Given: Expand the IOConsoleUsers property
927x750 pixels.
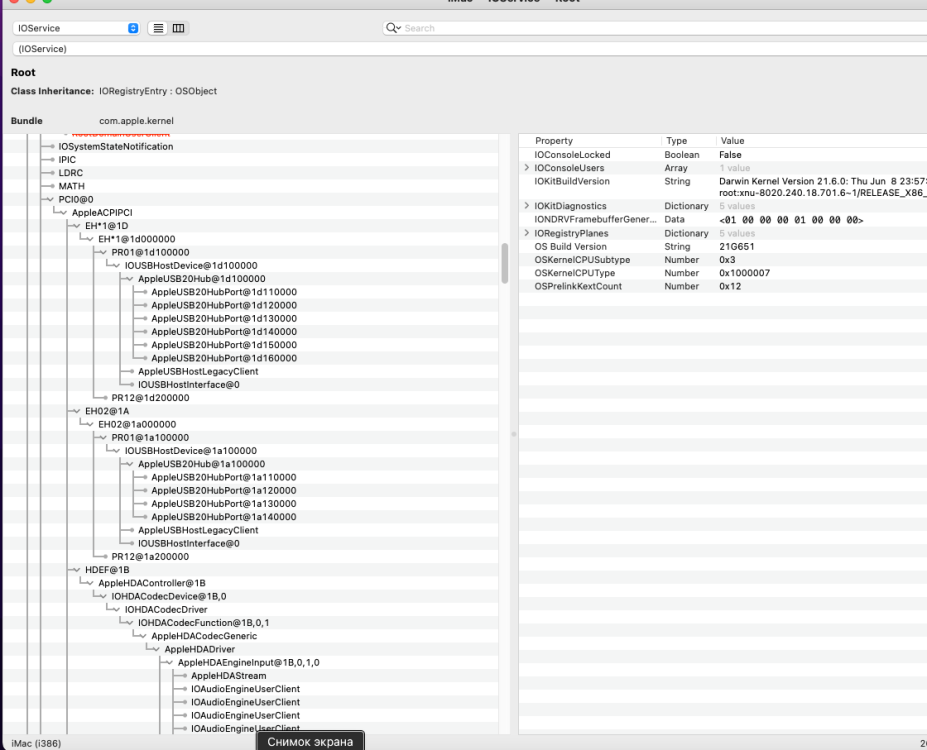Looking at the screenshot, I should pyautogui.click(x=527, y=168).
